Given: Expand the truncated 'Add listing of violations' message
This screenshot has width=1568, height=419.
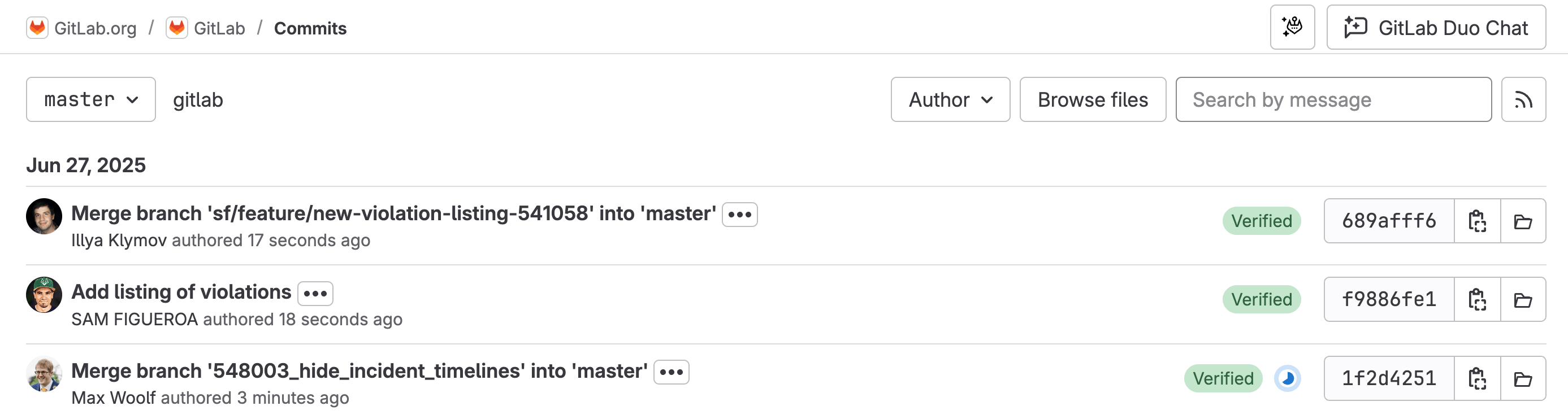Looking at the screenshot, I should pos(316,293).
